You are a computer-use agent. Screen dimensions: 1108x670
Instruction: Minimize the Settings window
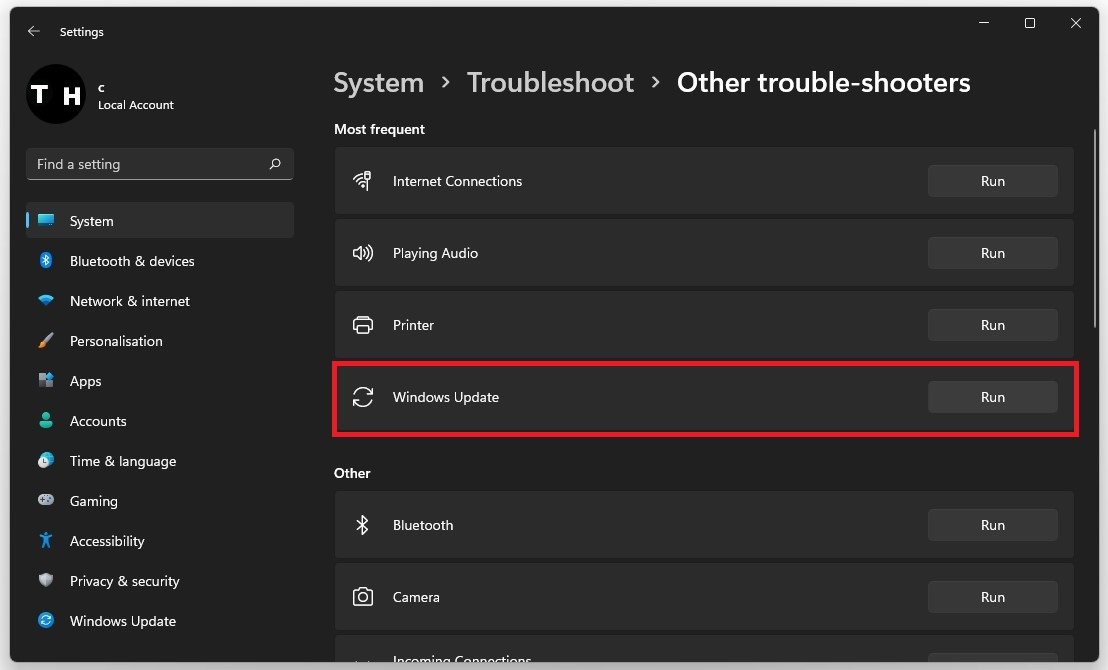(984, 23)
